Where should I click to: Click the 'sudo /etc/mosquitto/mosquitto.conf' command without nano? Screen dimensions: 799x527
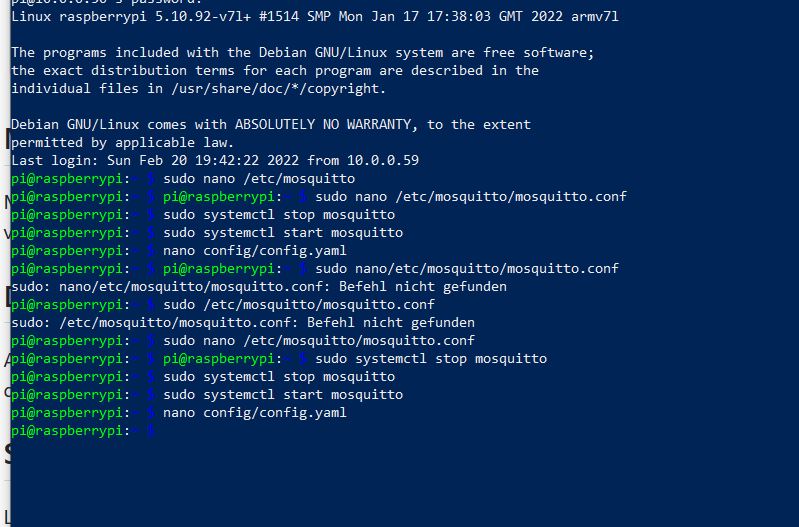tap(299, 305)
